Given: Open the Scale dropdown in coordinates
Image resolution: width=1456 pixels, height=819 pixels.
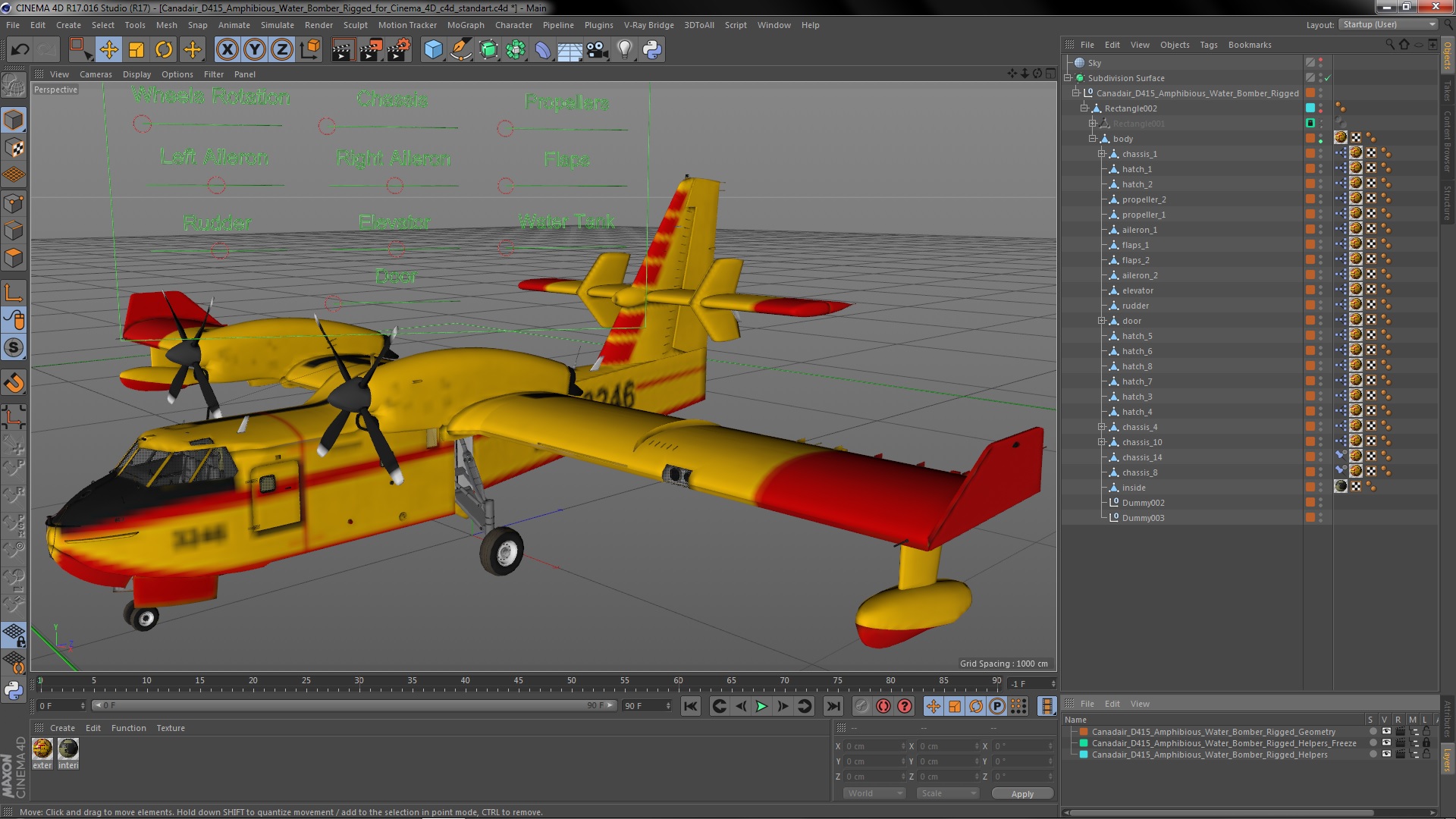Looking at the screenshot, I should pos(948,794).
